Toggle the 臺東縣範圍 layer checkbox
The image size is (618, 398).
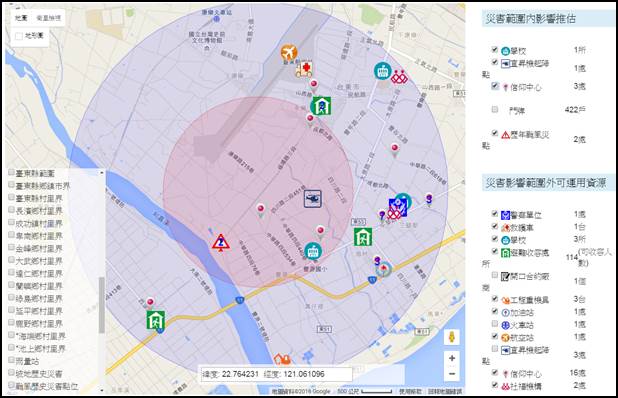click(11, 173)
